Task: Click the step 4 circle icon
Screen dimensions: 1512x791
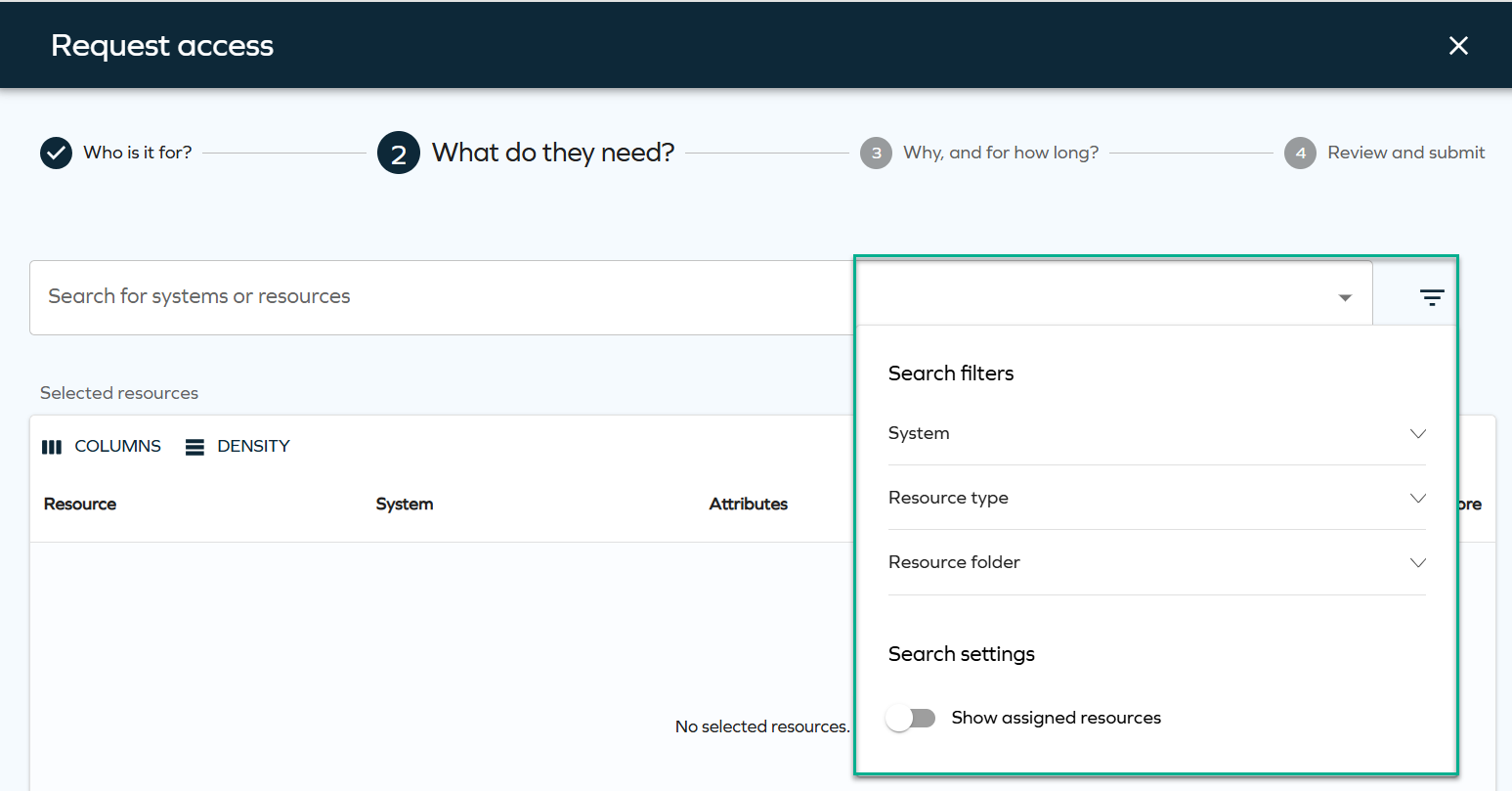Action: (x=1301, y=153)
